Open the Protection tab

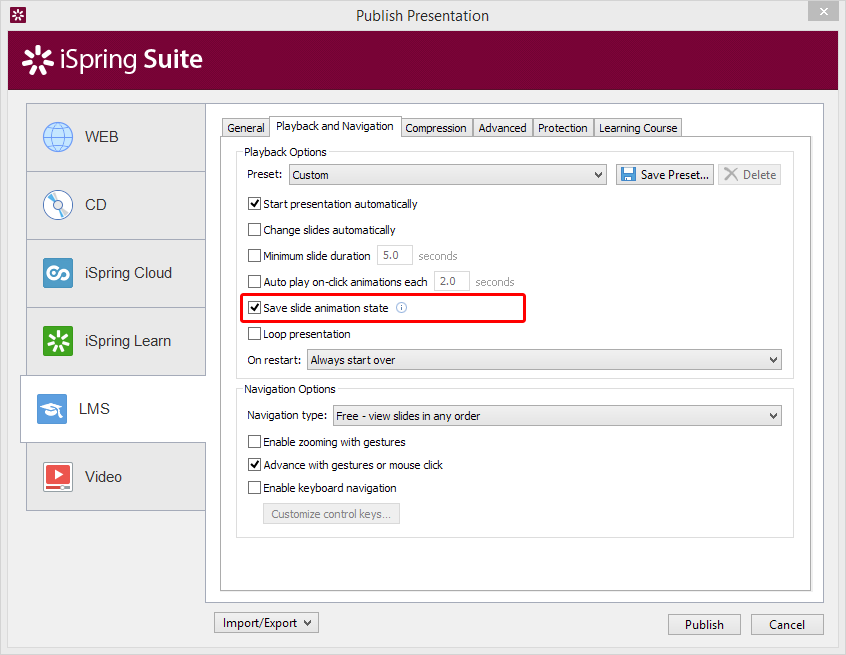(x=563, y=128)
